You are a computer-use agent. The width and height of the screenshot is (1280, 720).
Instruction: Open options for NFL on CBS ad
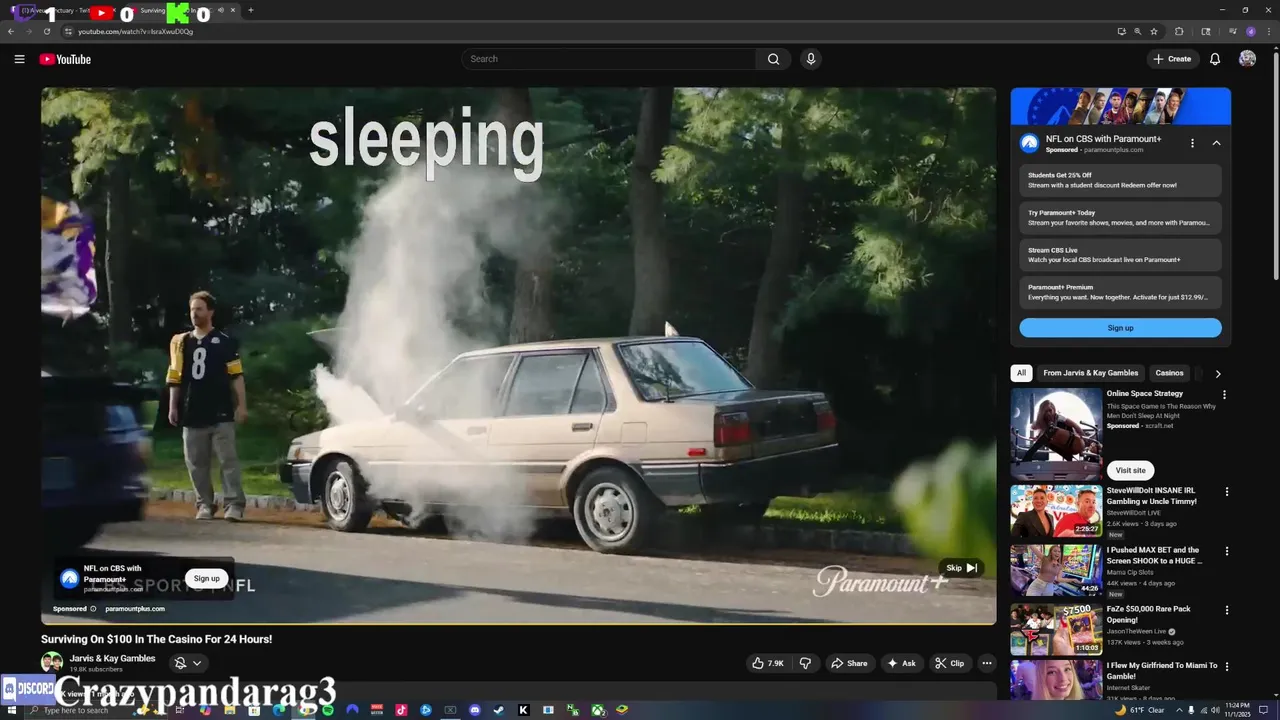click(1192, 143)
